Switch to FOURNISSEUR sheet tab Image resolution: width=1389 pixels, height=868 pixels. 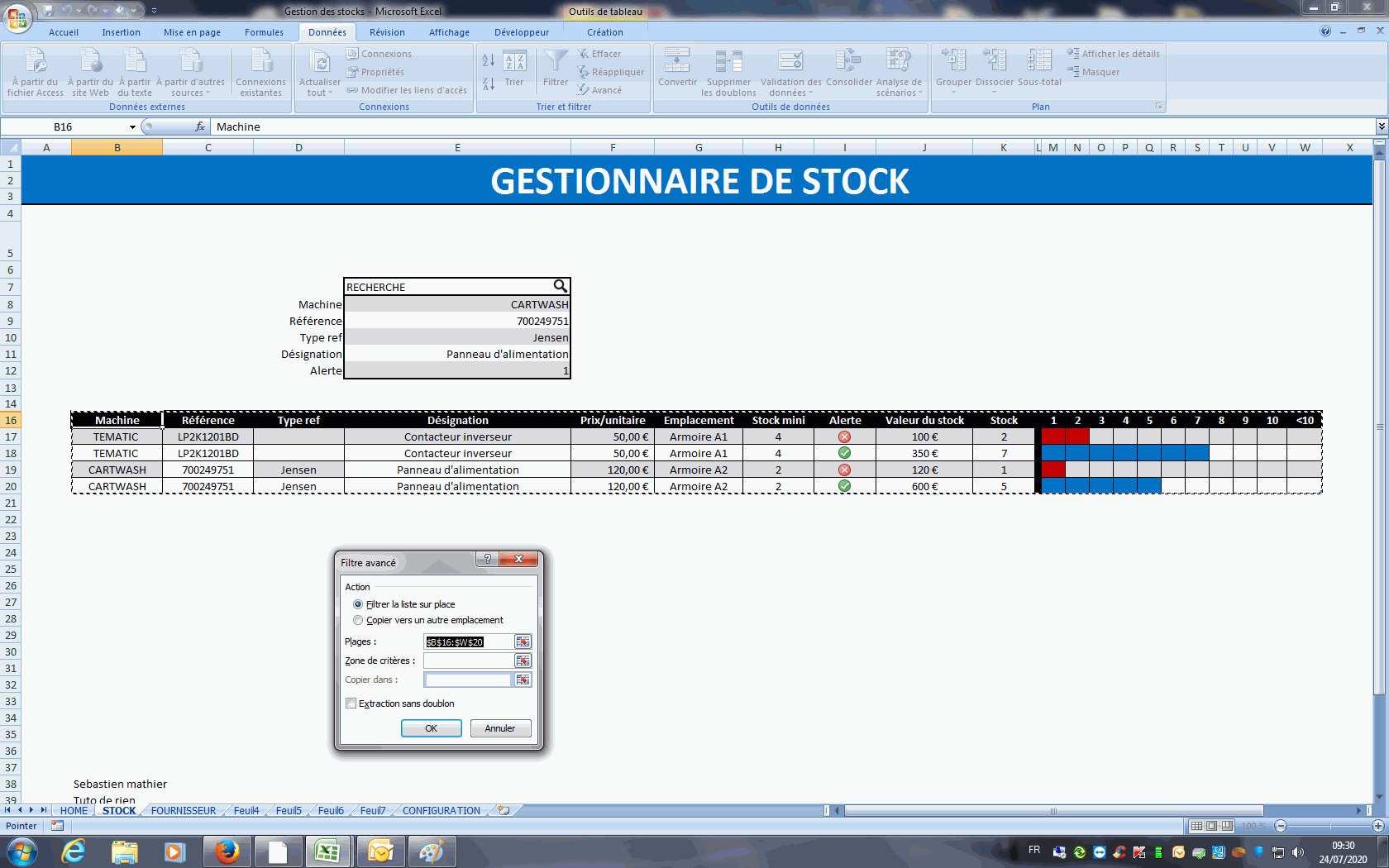(184, 811)
